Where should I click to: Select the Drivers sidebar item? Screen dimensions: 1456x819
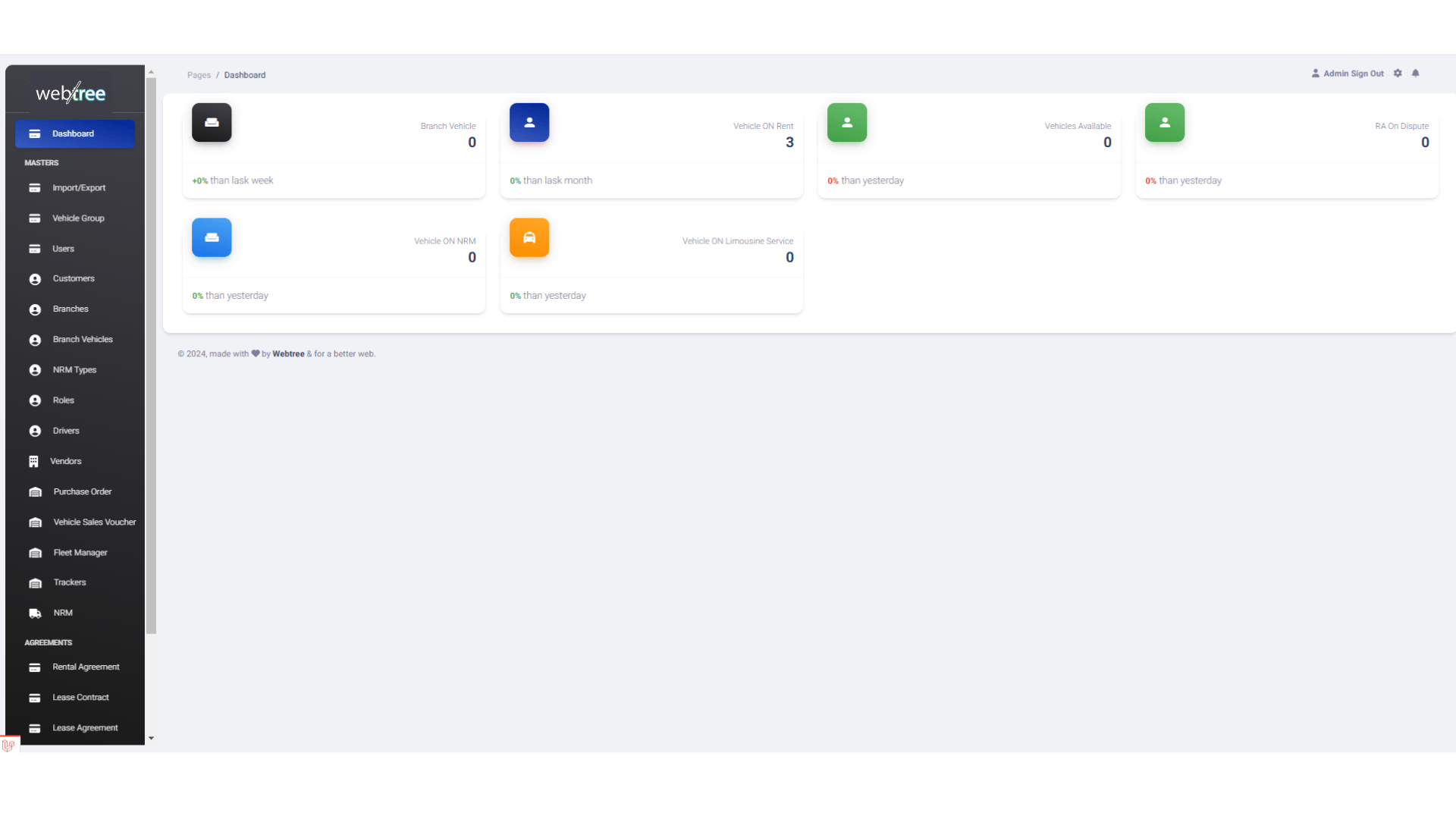coord(65,431)
